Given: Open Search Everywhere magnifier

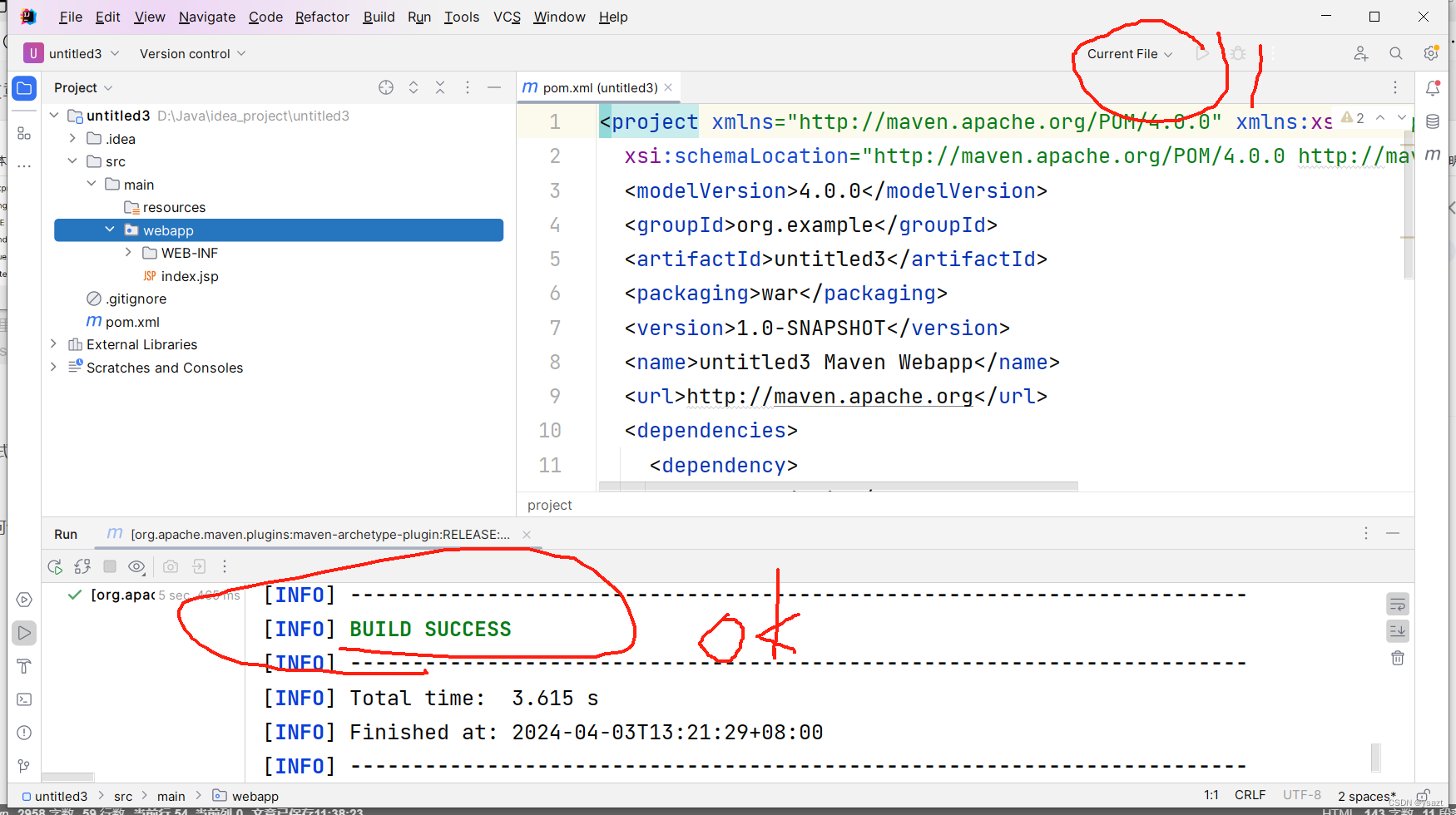Looking at the screenshot, I should [1396, 53].
